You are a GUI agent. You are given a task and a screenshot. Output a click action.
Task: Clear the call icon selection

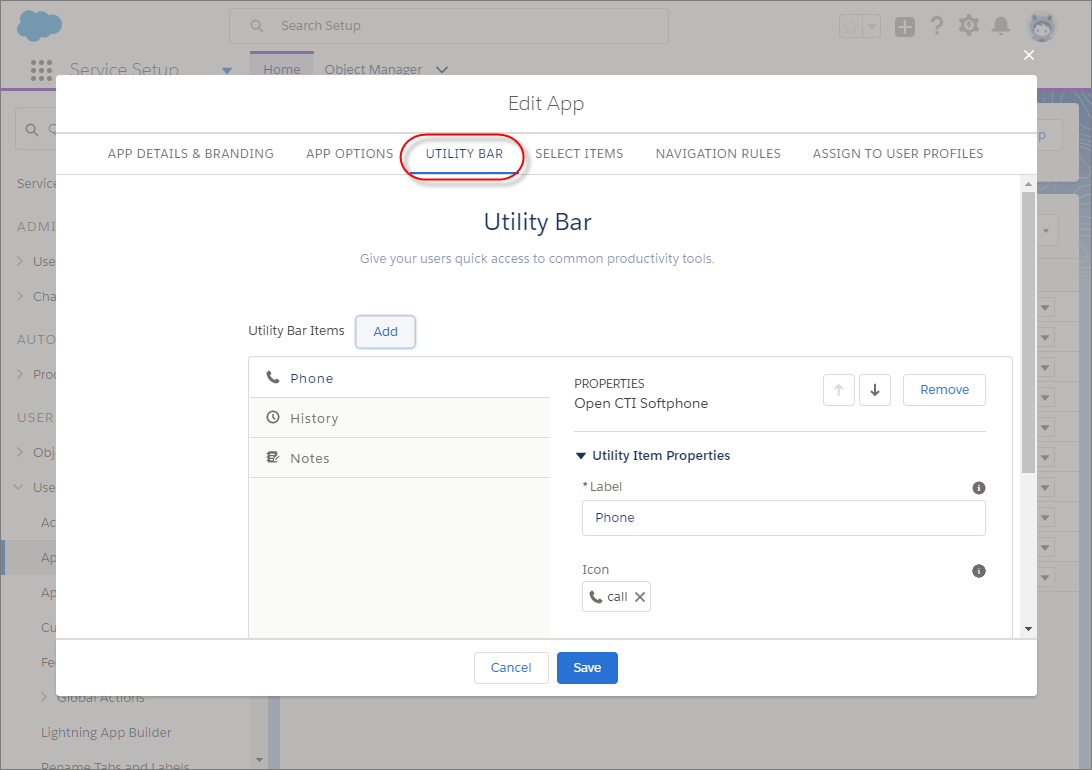[x=640, y=597]
